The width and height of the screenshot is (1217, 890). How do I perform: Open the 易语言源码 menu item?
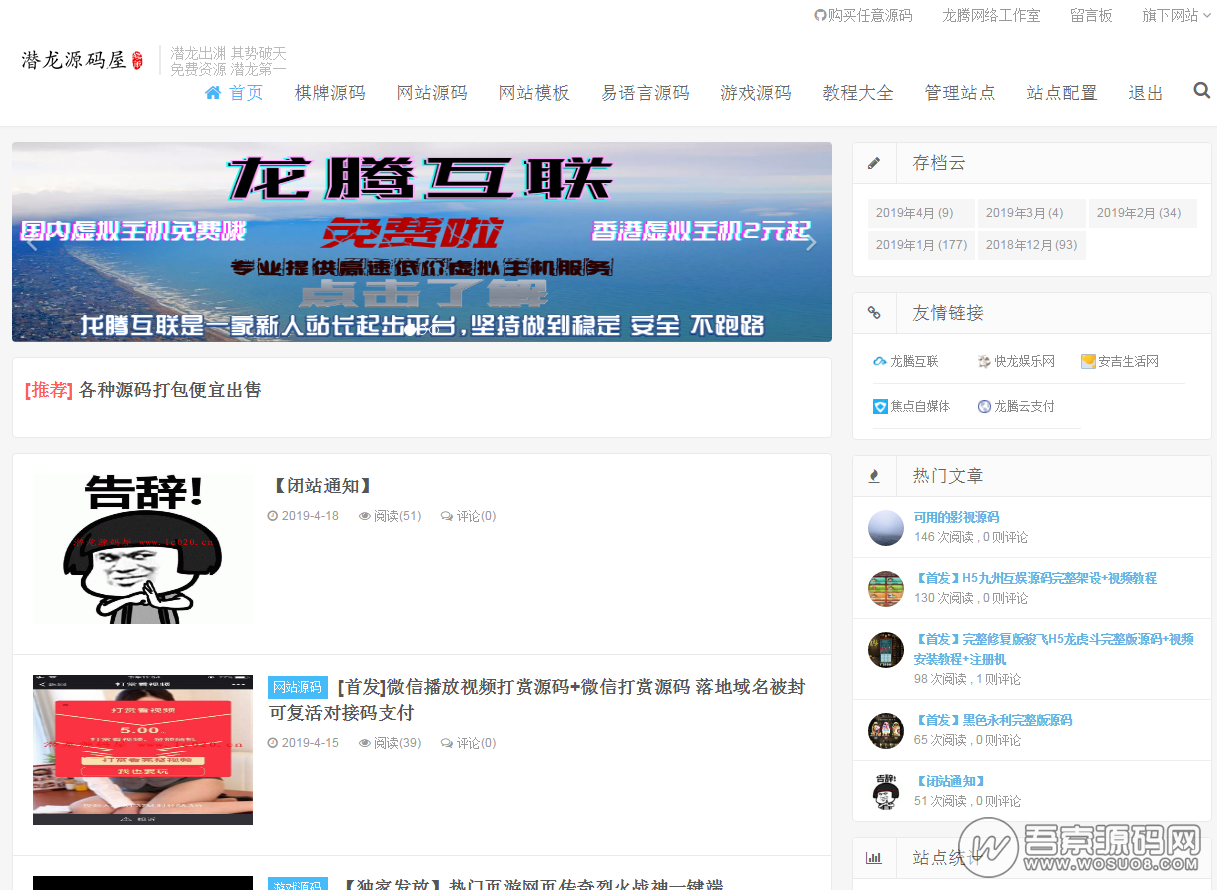pyautogui.click(x=645, y=93)
